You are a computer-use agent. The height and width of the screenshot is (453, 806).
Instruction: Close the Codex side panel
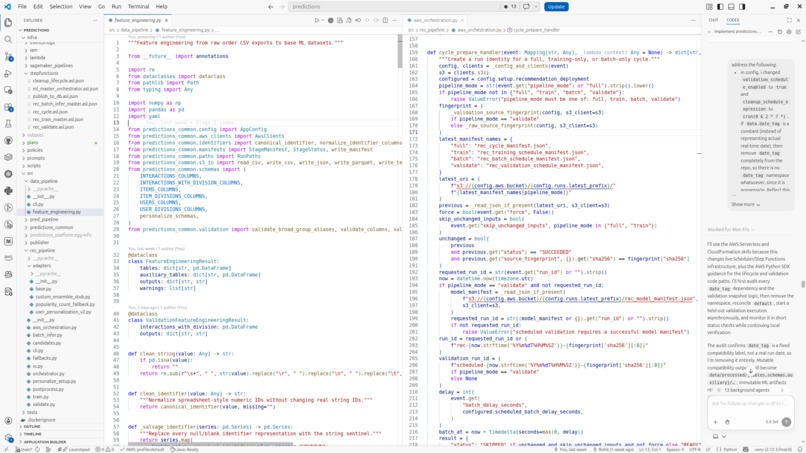pyautogui.click(x=798, y=20)
